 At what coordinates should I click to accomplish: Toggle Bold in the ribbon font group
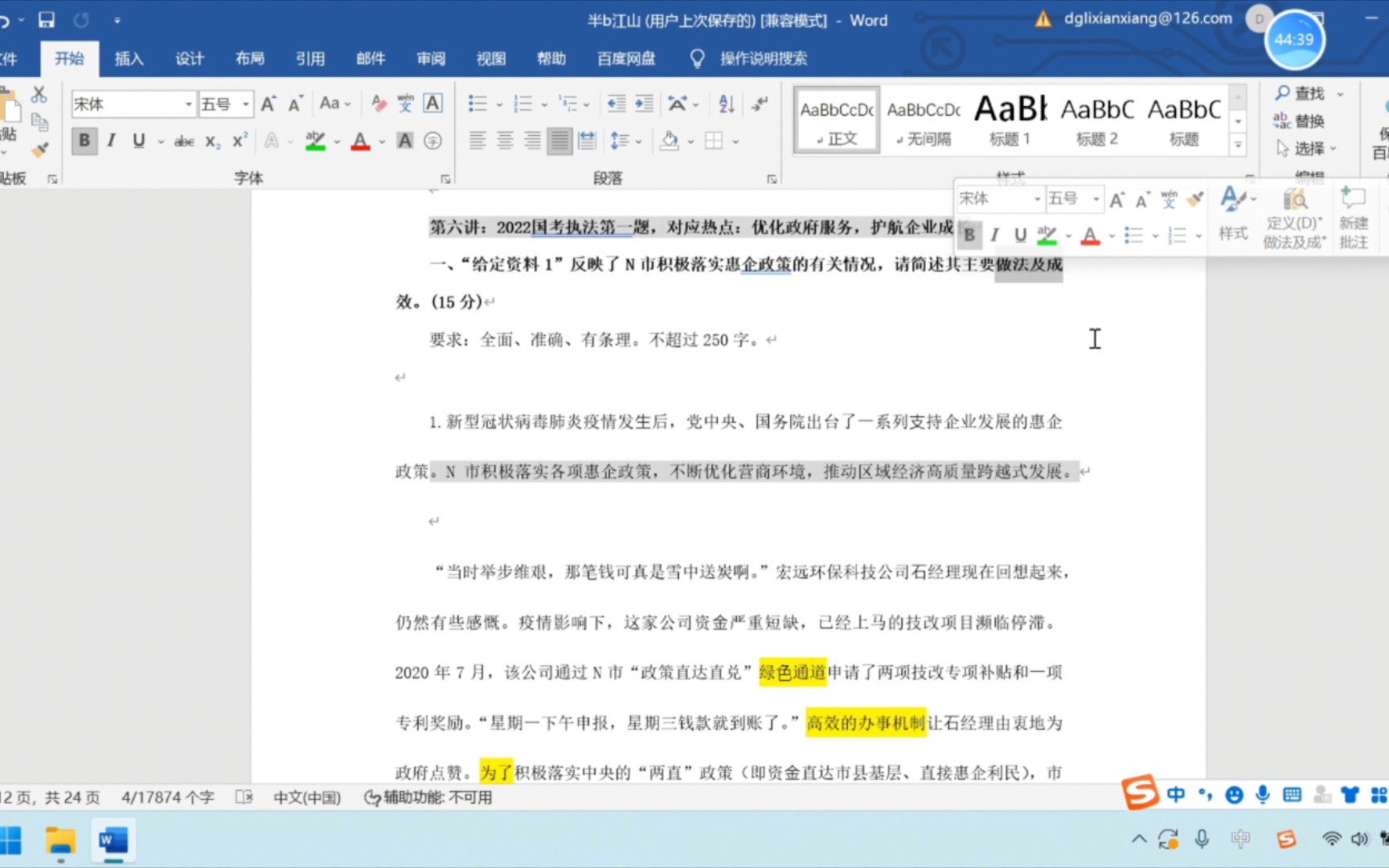click(x=84, y=141)
